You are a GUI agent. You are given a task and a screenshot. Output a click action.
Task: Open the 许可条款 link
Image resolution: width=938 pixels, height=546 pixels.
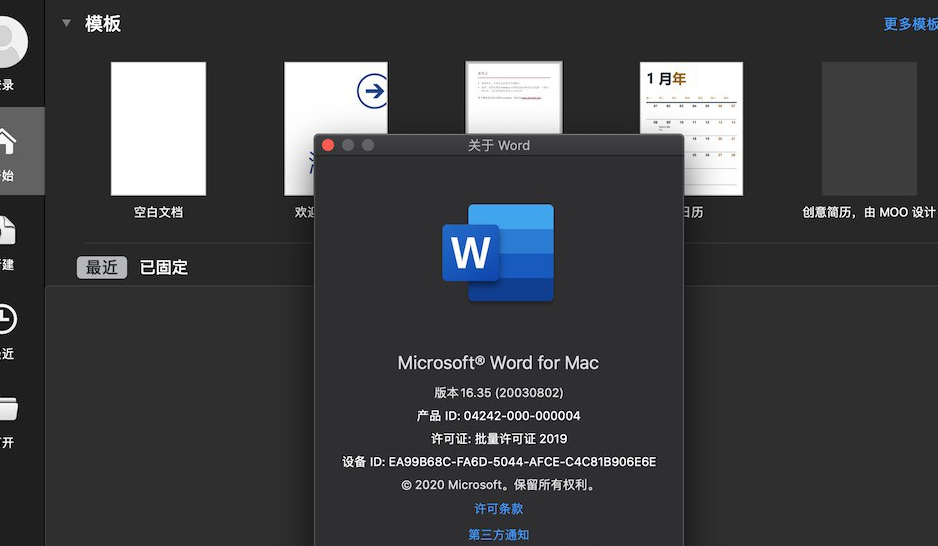point(498,509)
